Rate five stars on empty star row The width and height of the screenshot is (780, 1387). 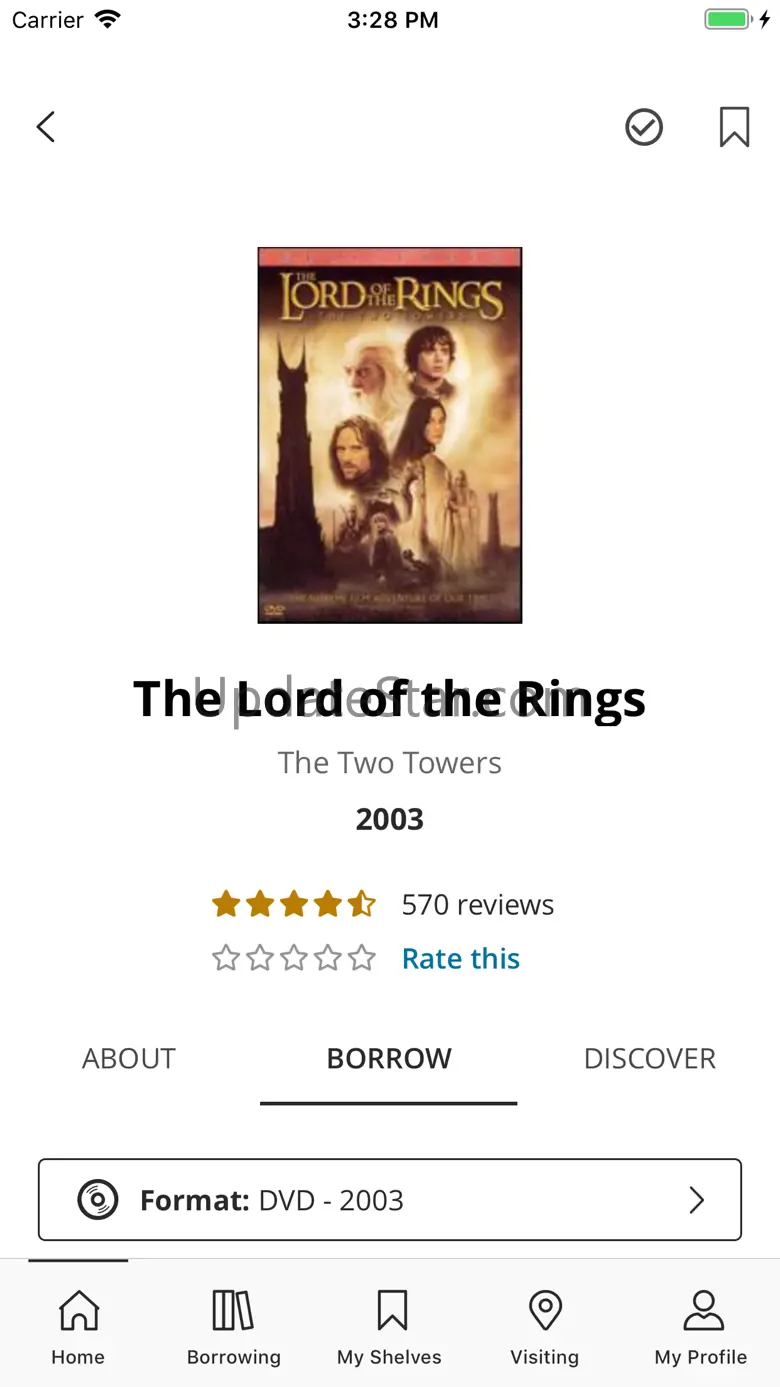tap(362, 958)
